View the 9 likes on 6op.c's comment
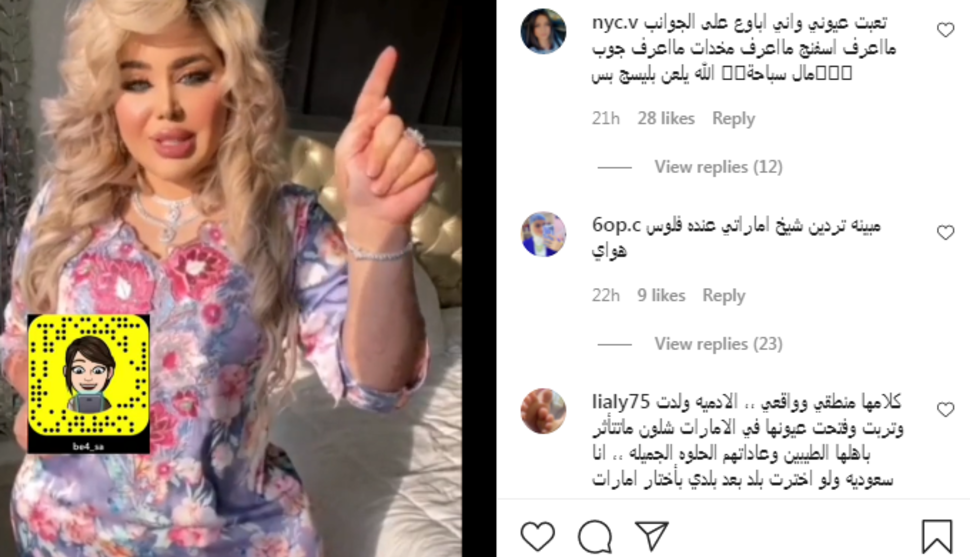The height and width of the screenshot is (557, 970). 661,296
